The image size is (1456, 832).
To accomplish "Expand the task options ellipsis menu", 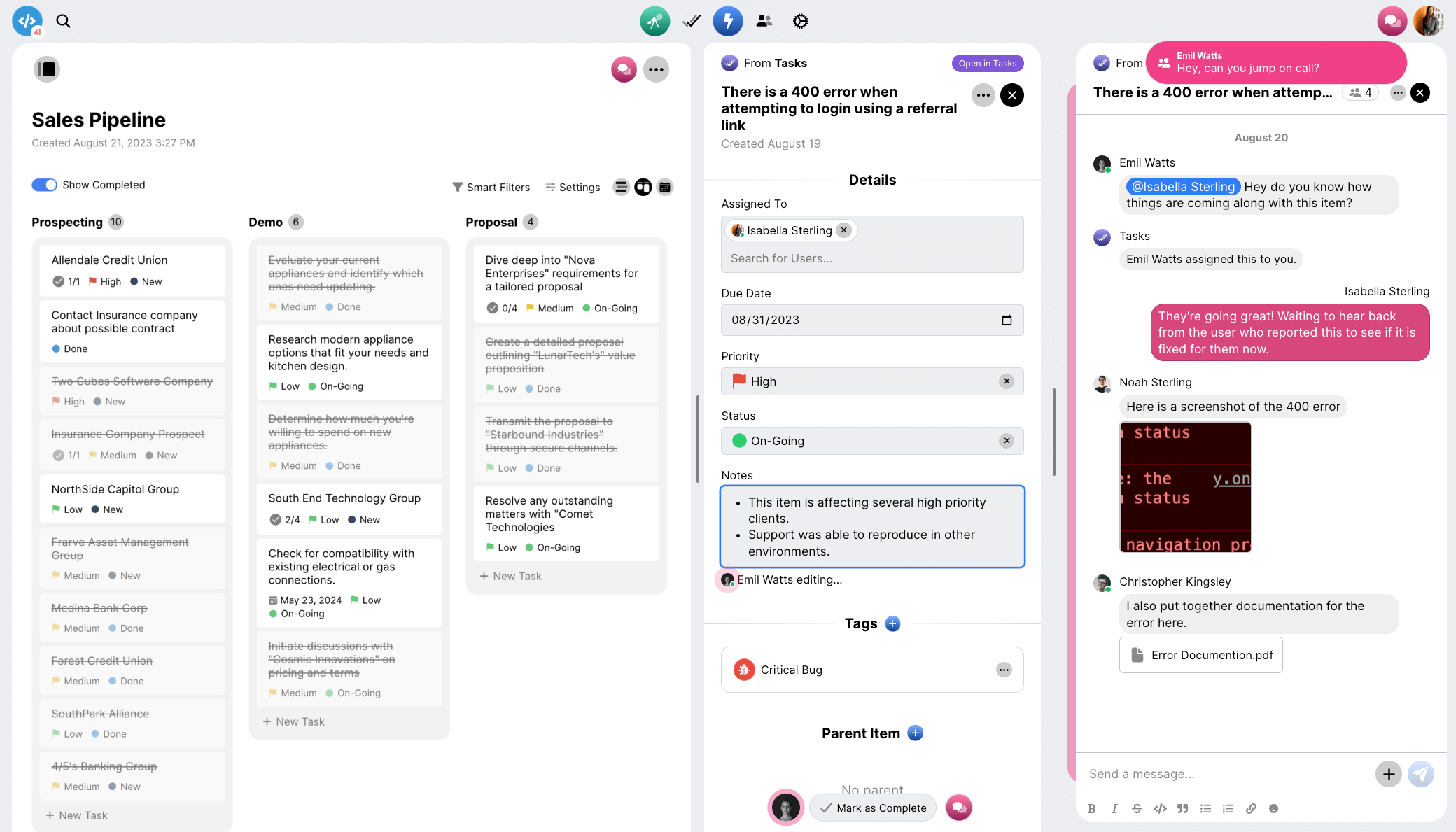I will point(984,95).
